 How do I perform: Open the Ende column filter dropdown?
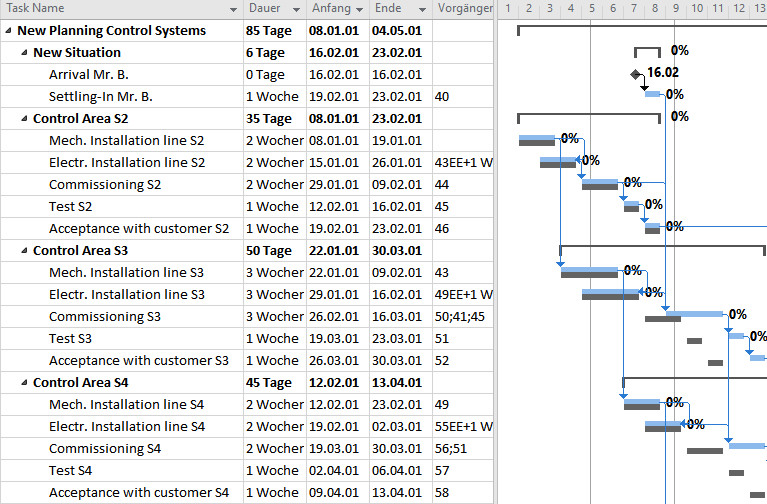(422, 9)
